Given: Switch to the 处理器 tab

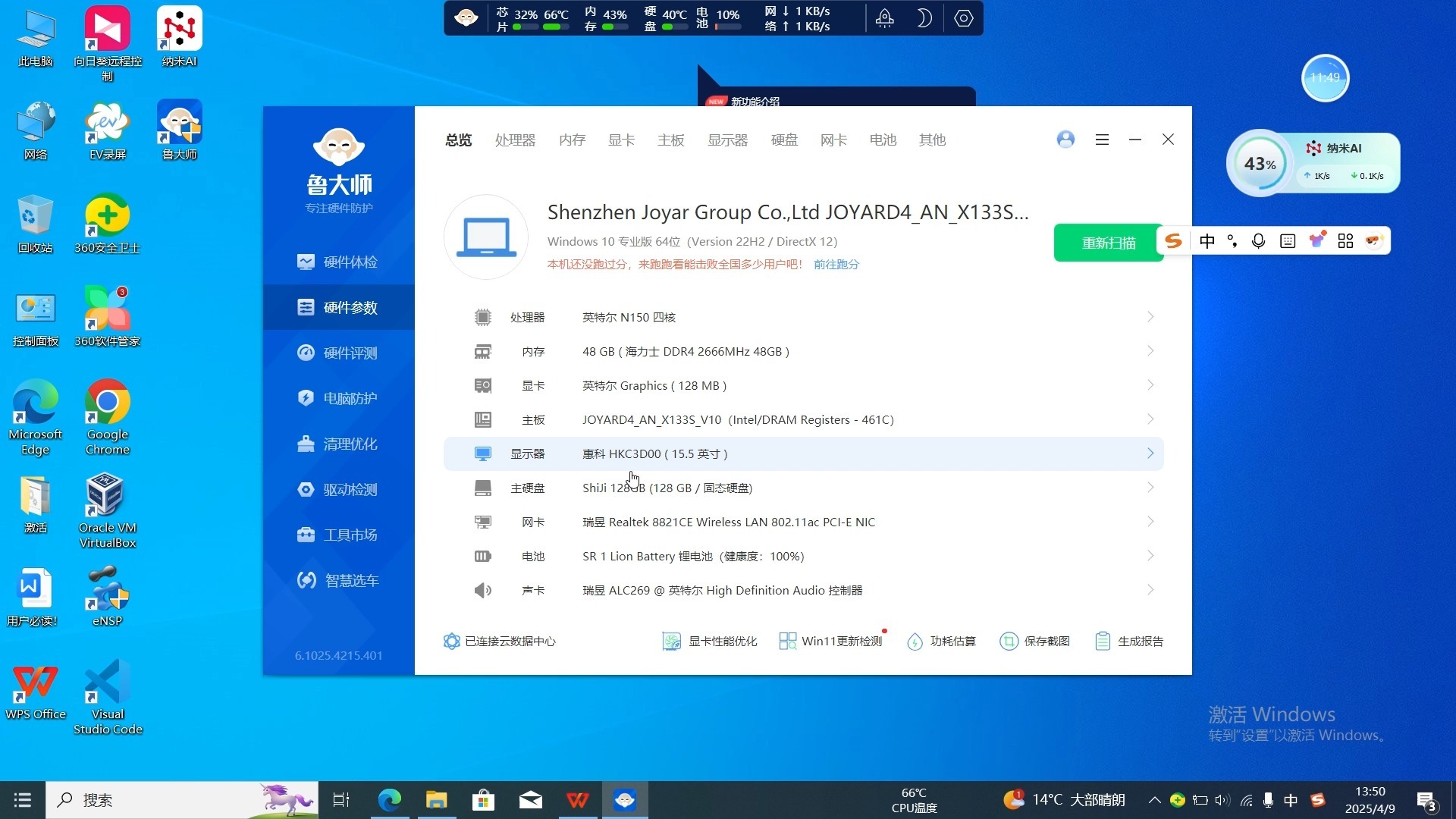Looking at the screenshot, I should pos(515,140).
